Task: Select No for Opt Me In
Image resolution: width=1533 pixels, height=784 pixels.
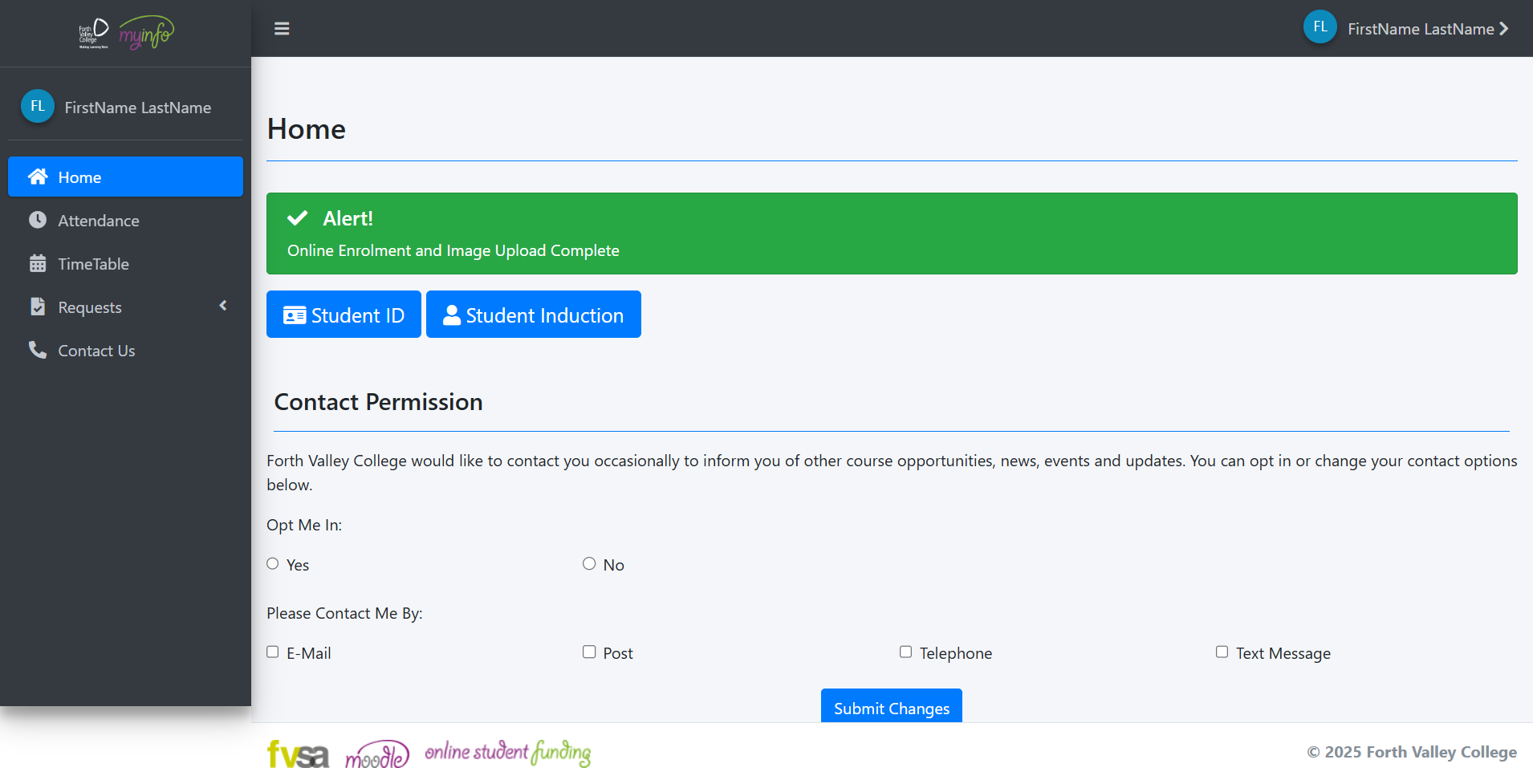Action: (589, 564)
